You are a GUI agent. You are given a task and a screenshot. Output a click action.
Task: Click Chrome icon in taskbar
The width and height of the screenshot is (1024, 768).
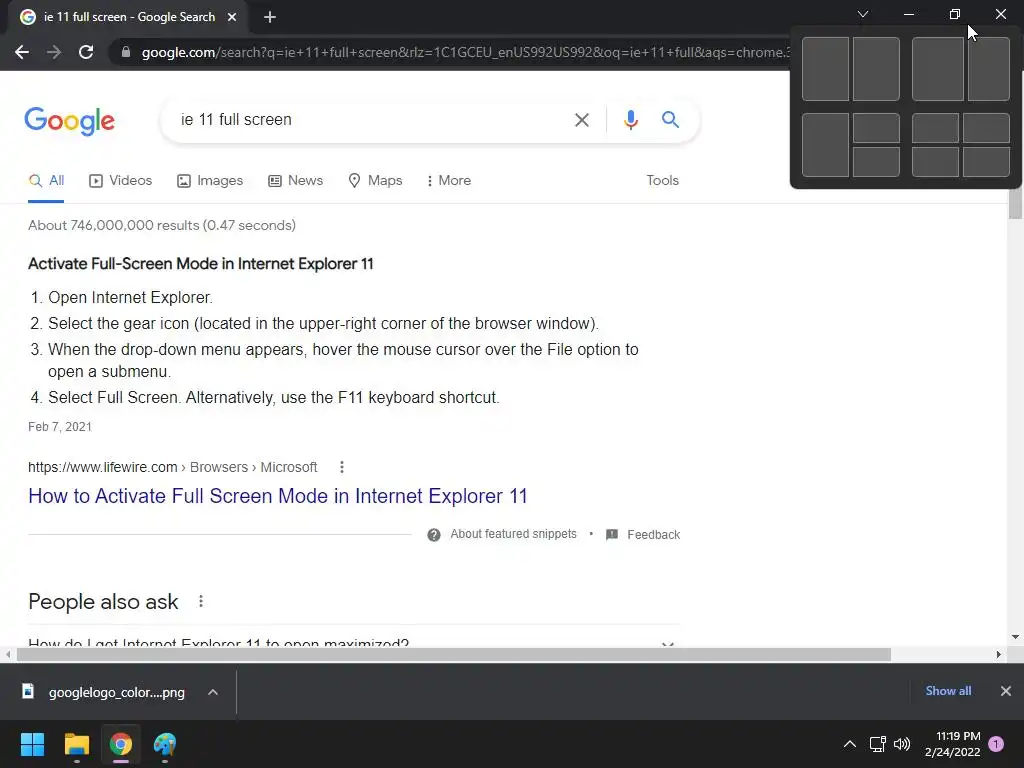tap(121, 744)
